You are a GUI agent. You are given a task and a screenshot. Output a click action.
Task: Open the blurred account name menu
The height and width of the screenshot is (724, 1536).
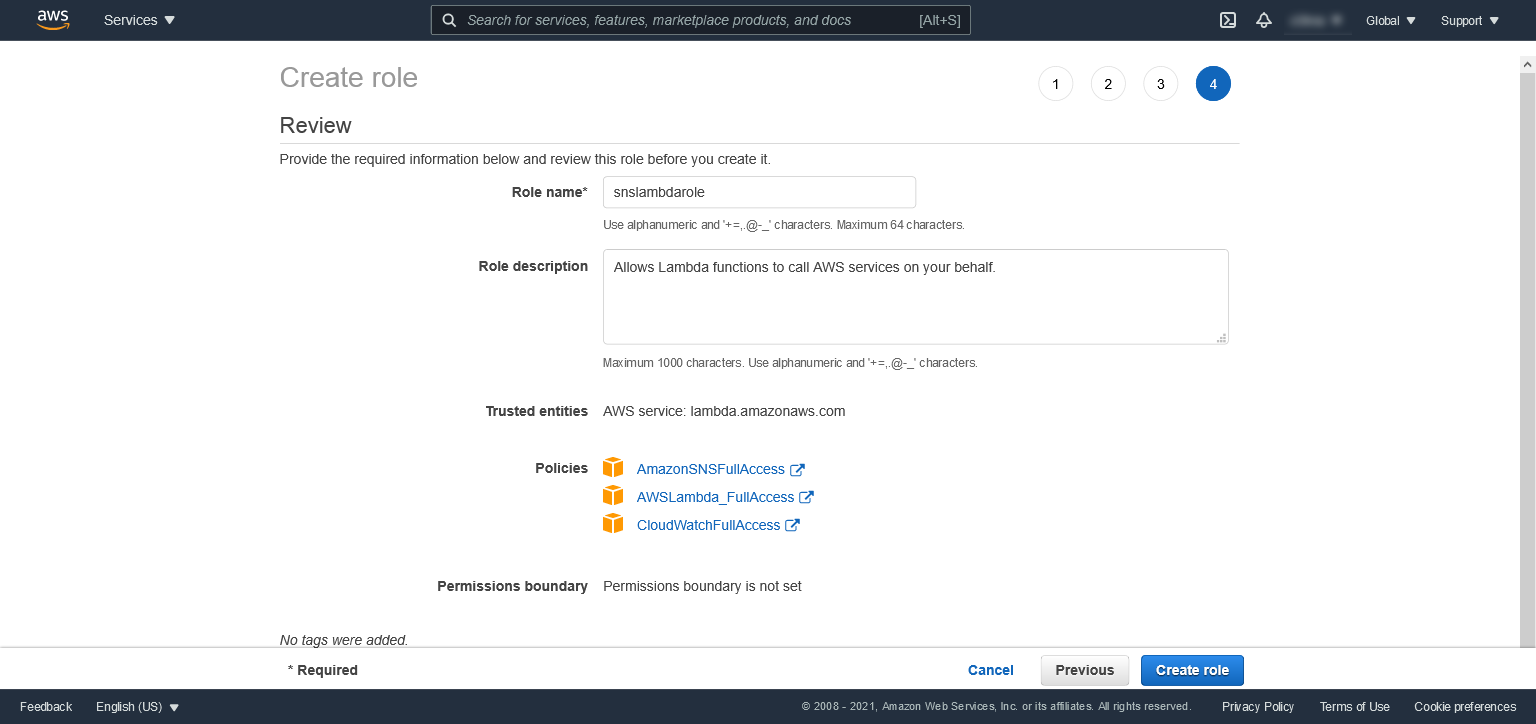(1316, 20)
